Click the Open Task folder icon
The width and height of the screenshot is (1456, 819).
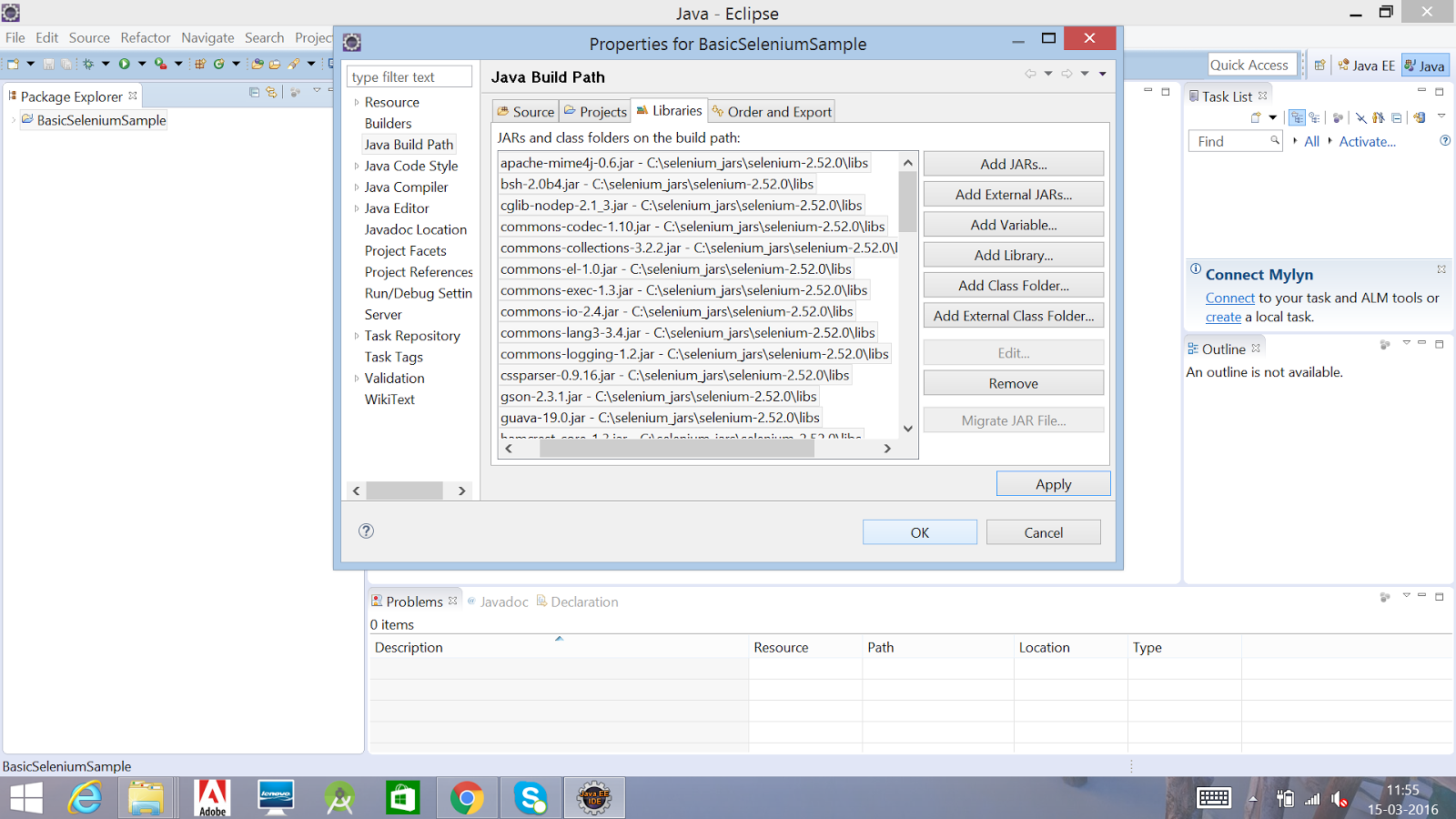point(275,64)
